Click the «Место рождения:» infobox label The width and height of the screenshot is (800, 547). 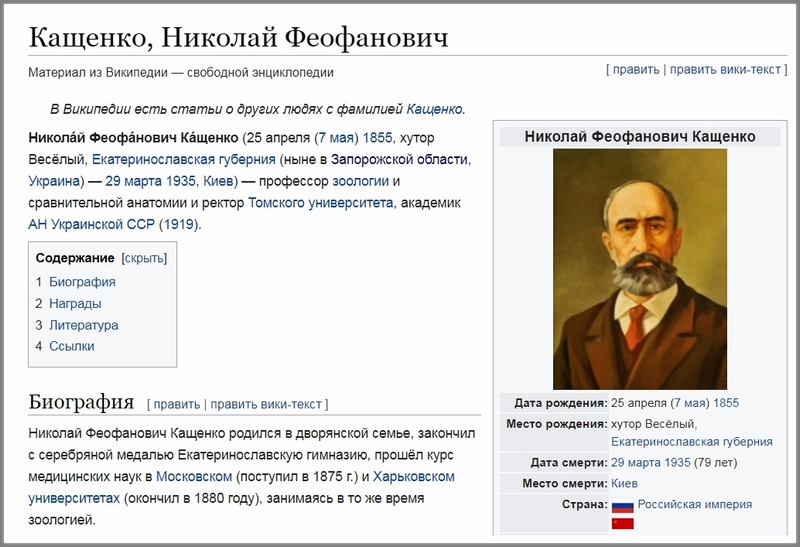tap(557, 424)
